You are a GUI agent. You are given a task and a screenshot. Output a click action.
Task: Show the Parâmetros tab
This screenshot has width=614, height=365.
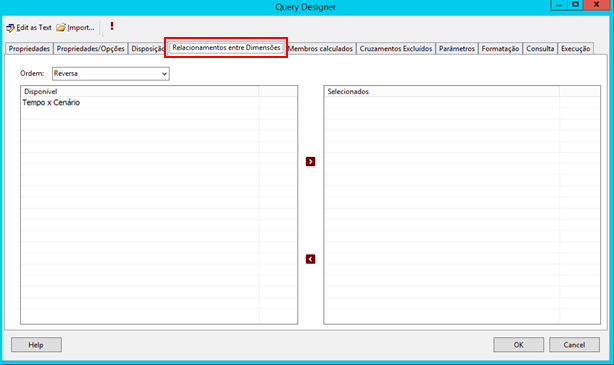tap(457, 49)
